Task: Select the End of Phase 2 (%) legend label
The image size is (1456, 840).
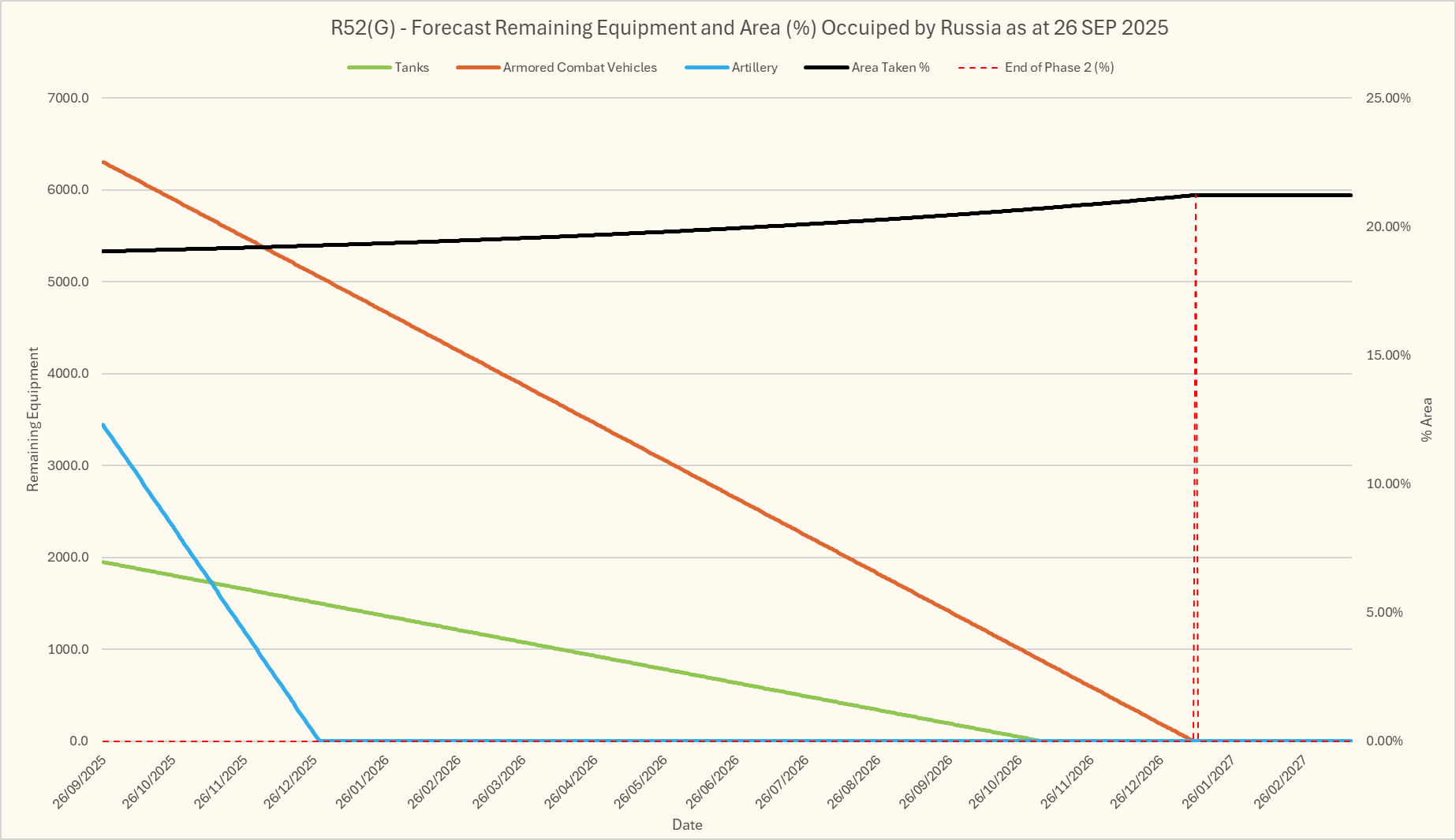Action: (1058, 68)
